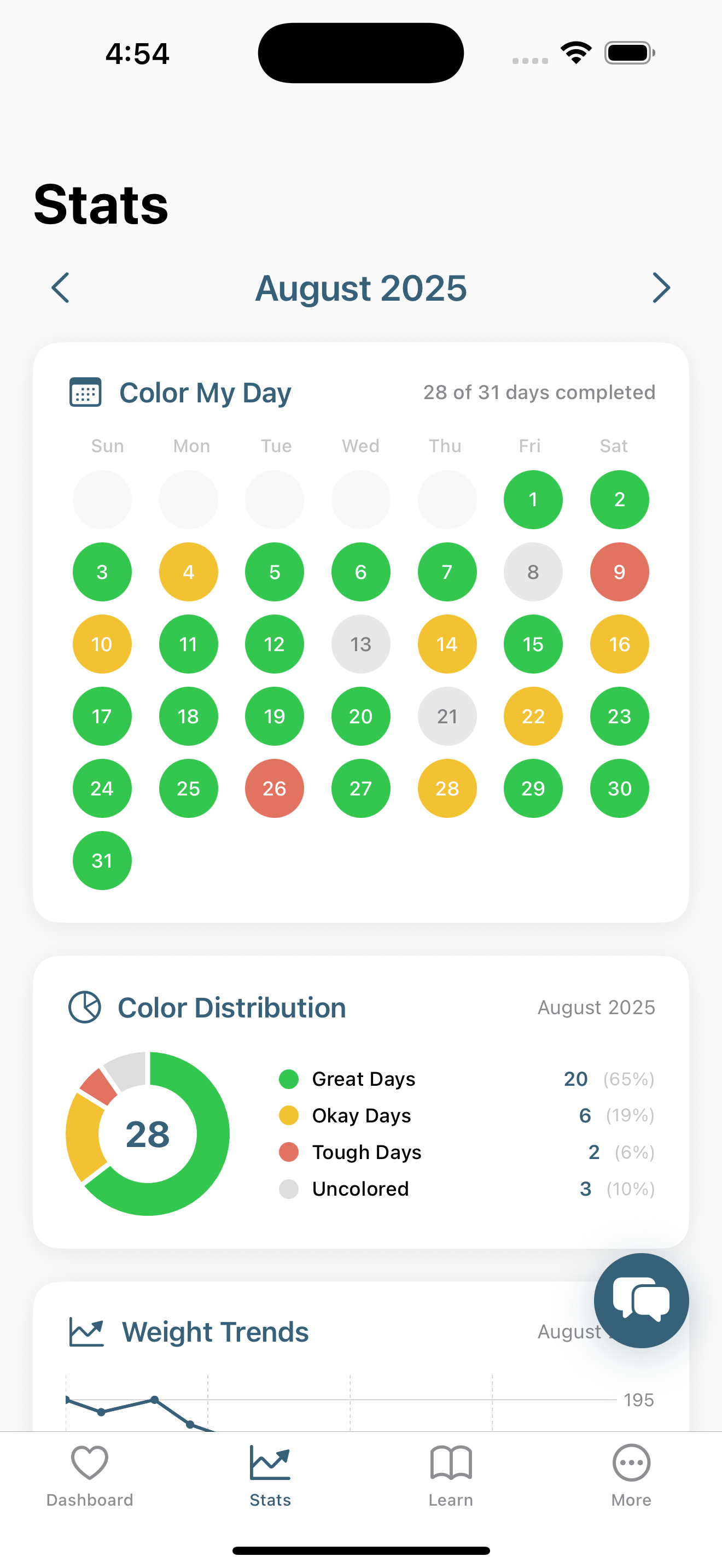Open the Learn book icon
Screen dimensions: 722x1568
point(451,1462)
